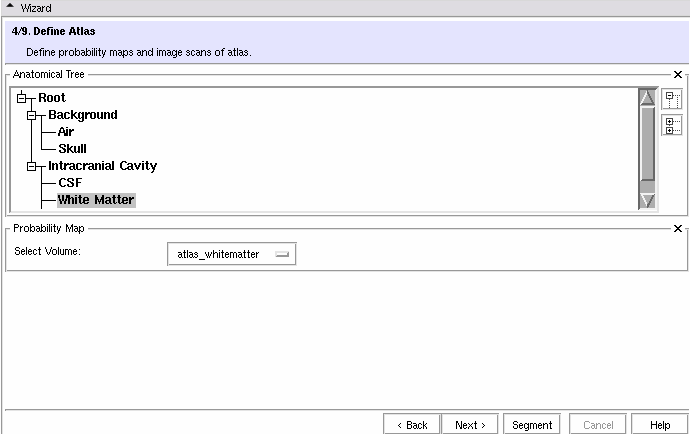
Task: Click the expand-all tree icon
Action: [x=672, y=125]
